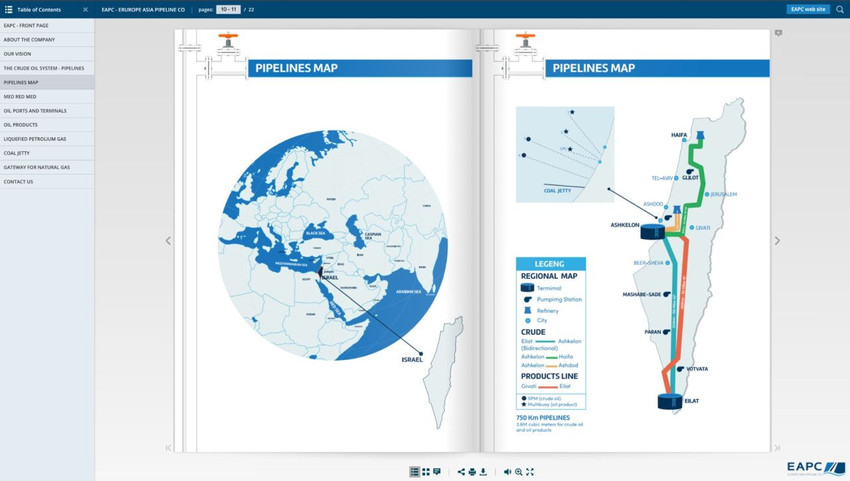Click the '750 Km PIPELINES' text
Screen dimensions: 850x481
[x=543, y=418]
